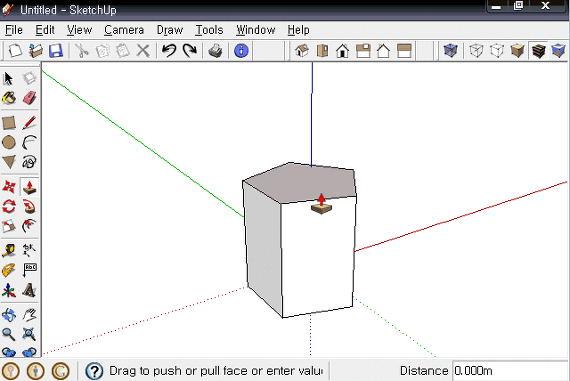Click the Copy icon in toolbar
This screenshot has width=570, height=381.
click(103, 51)
